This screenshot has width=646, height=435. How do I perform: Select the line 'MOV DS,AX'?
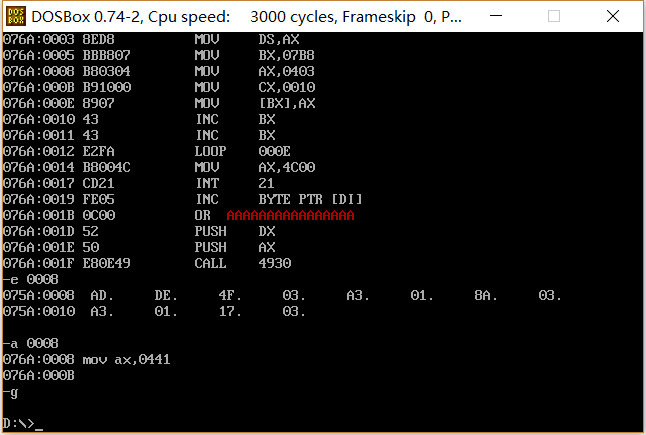coord(151,40)
